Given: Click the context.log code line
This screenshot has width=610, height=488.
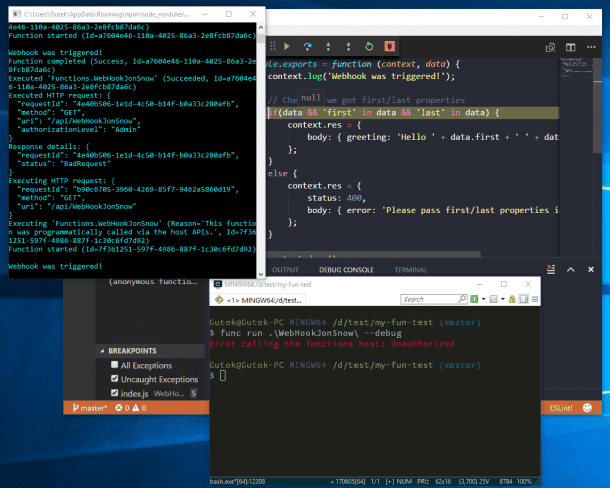Looking at the screenshot, I should (361, 76).
